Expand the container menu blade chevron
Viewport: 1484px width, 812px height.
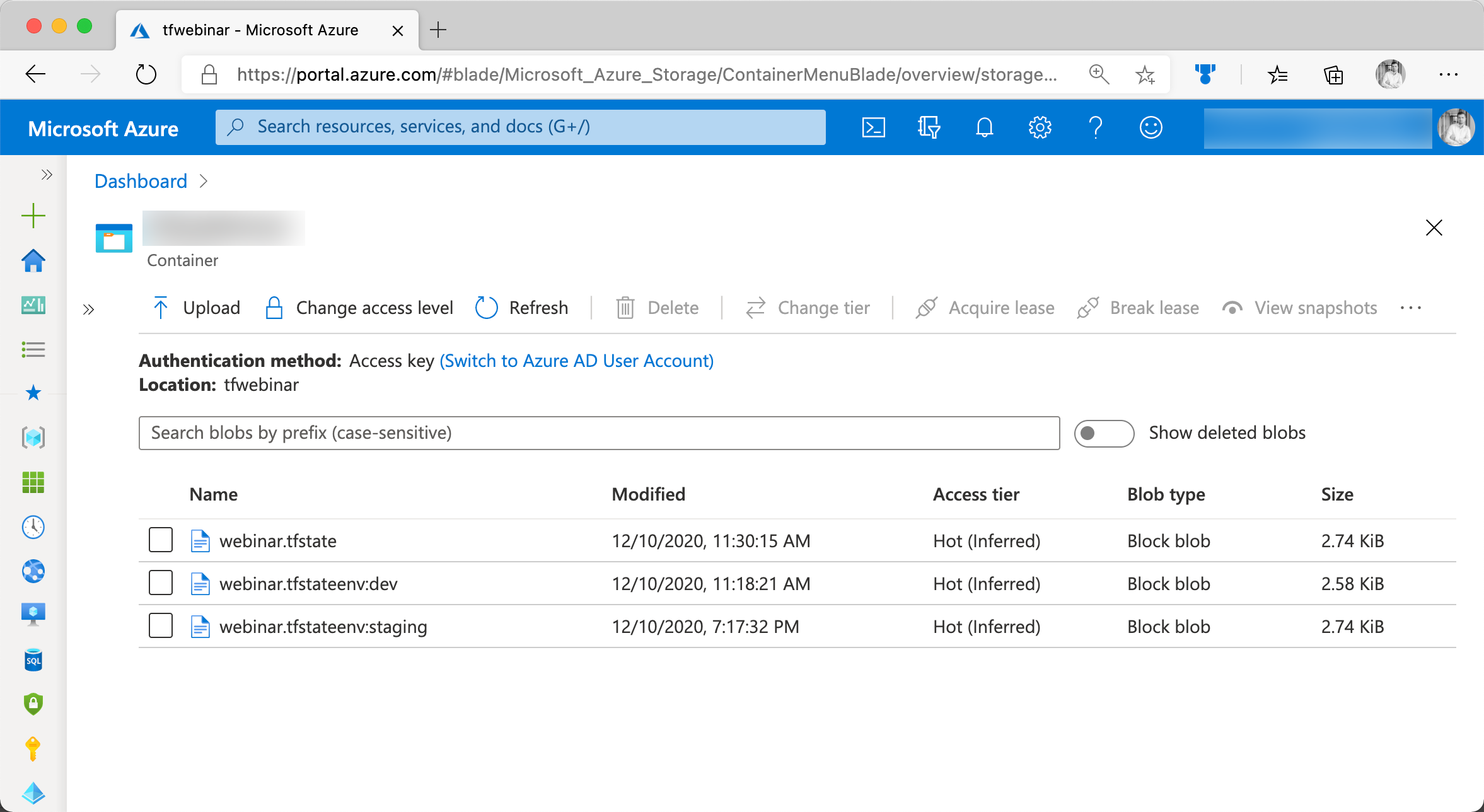[x=88, y=309]
